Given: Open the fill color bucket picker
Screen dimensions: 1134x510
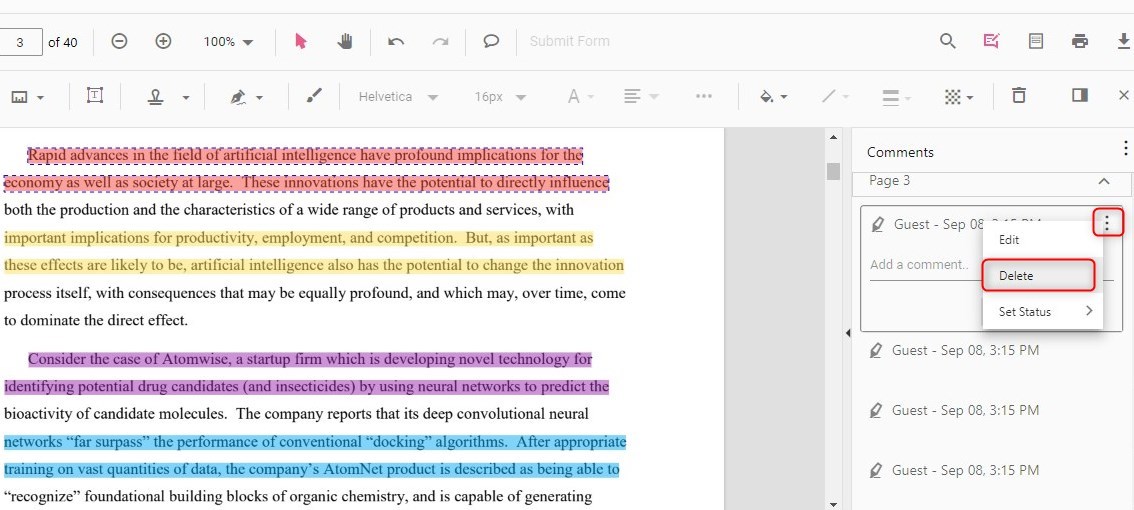Looking at the screenshot, I should pos(773,97).
